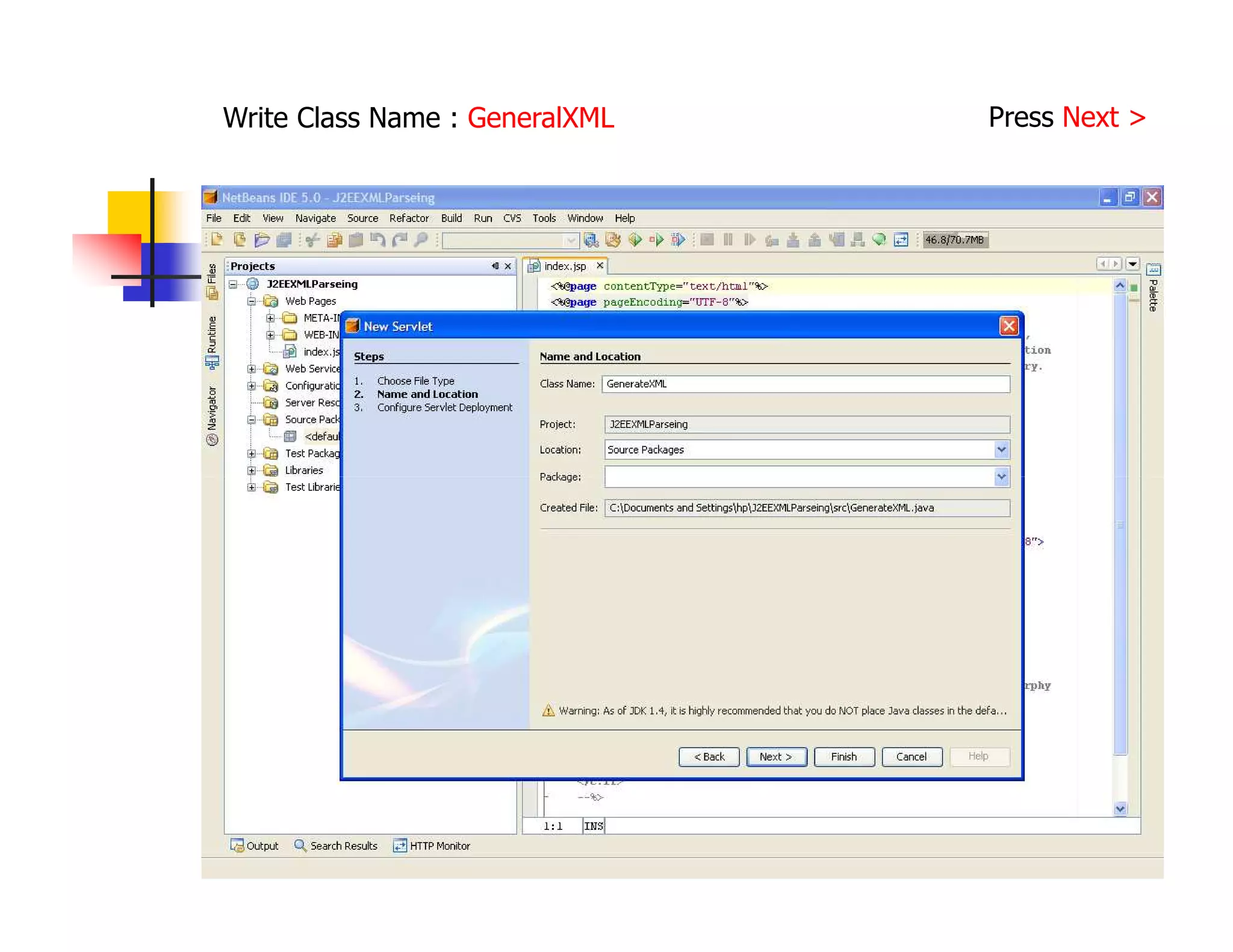Click the HTTP monitor toolbar icon with arrows

(901, 240)
